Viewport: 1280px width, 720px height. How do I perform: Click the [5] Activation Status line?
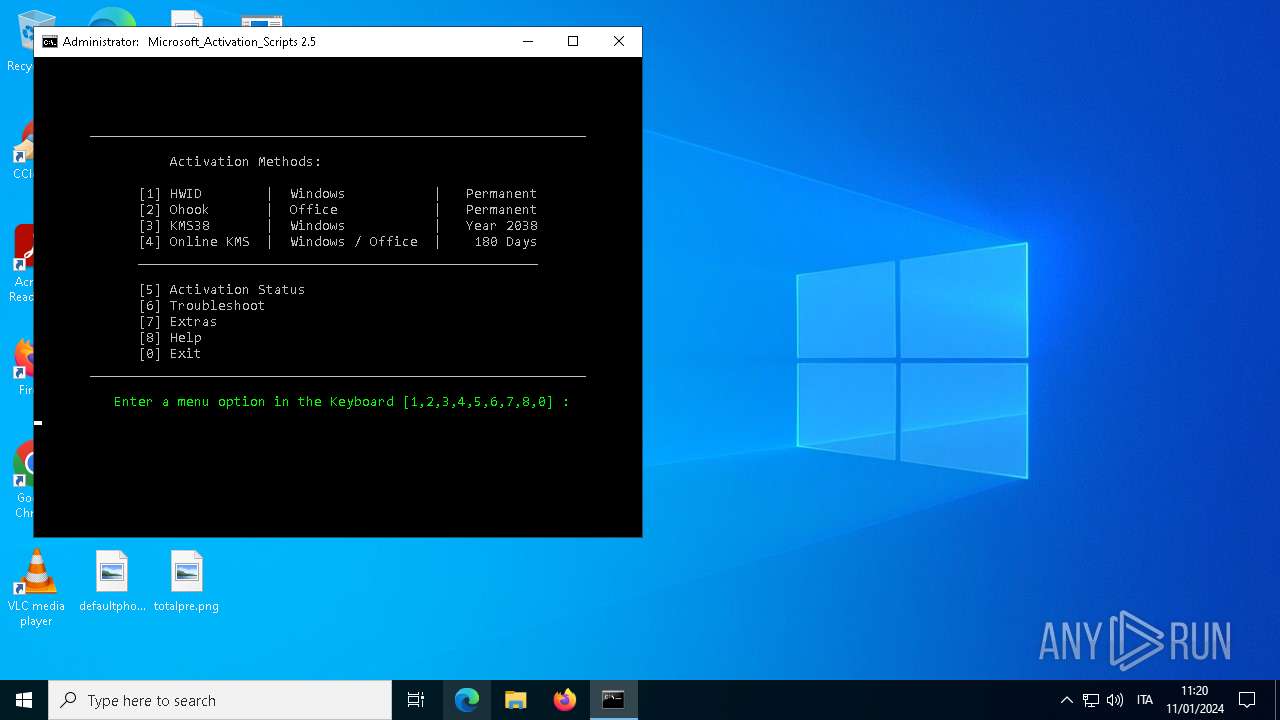pyautogui.click(x=222, y=290)
